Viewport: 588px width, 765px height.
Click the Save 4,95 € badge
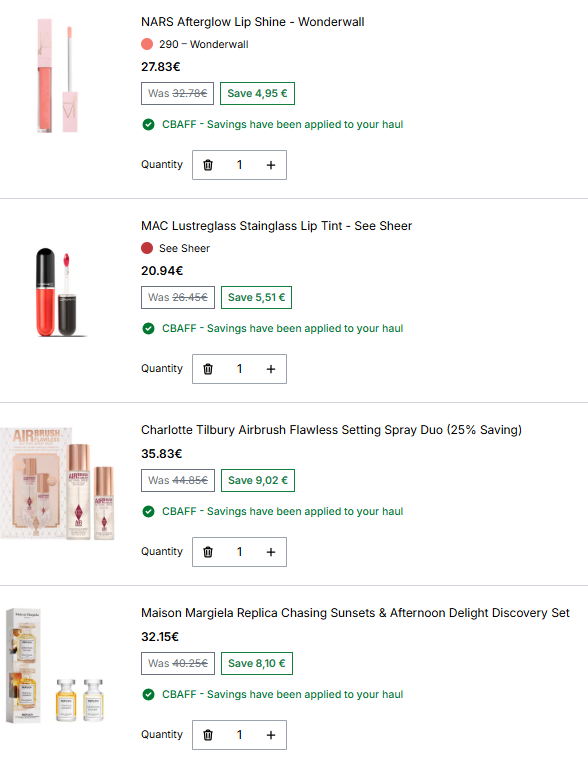257,94
